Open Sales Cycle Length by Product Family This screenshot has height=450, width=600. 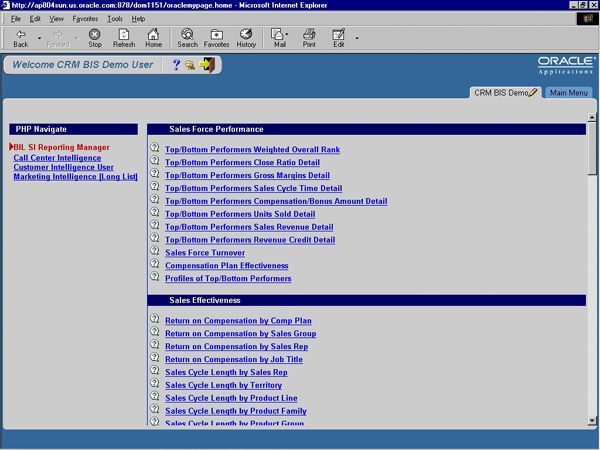pos(236,411)
